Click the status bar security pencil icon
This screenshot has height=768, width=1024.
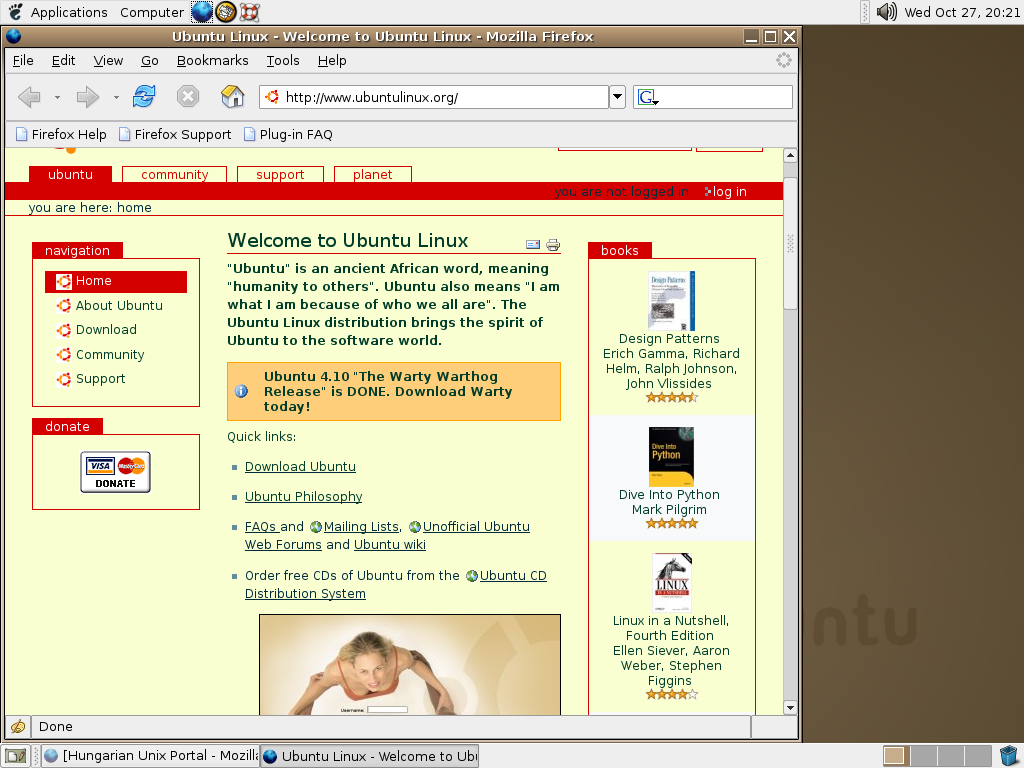coord(18,726)
